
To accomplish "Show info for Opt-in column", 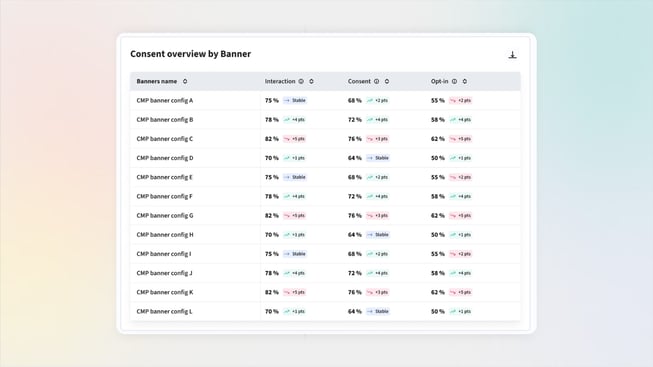I will [x=454, y=81].
